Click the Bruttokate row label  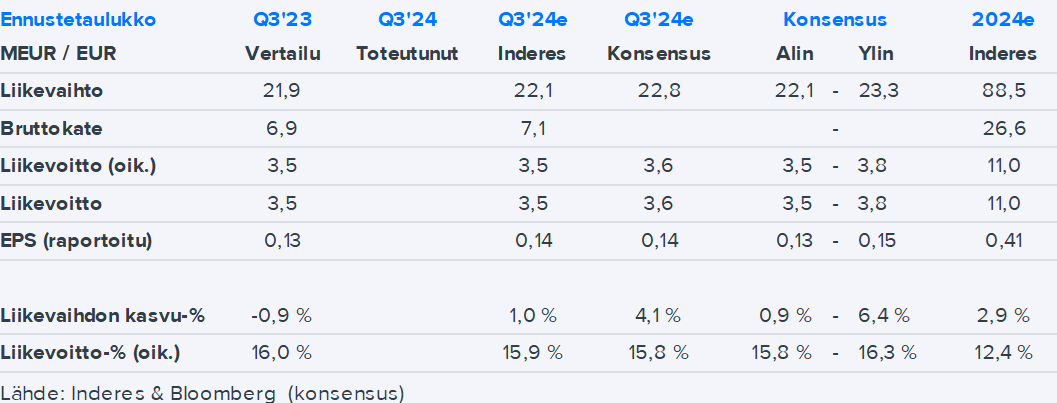(52, 129)
